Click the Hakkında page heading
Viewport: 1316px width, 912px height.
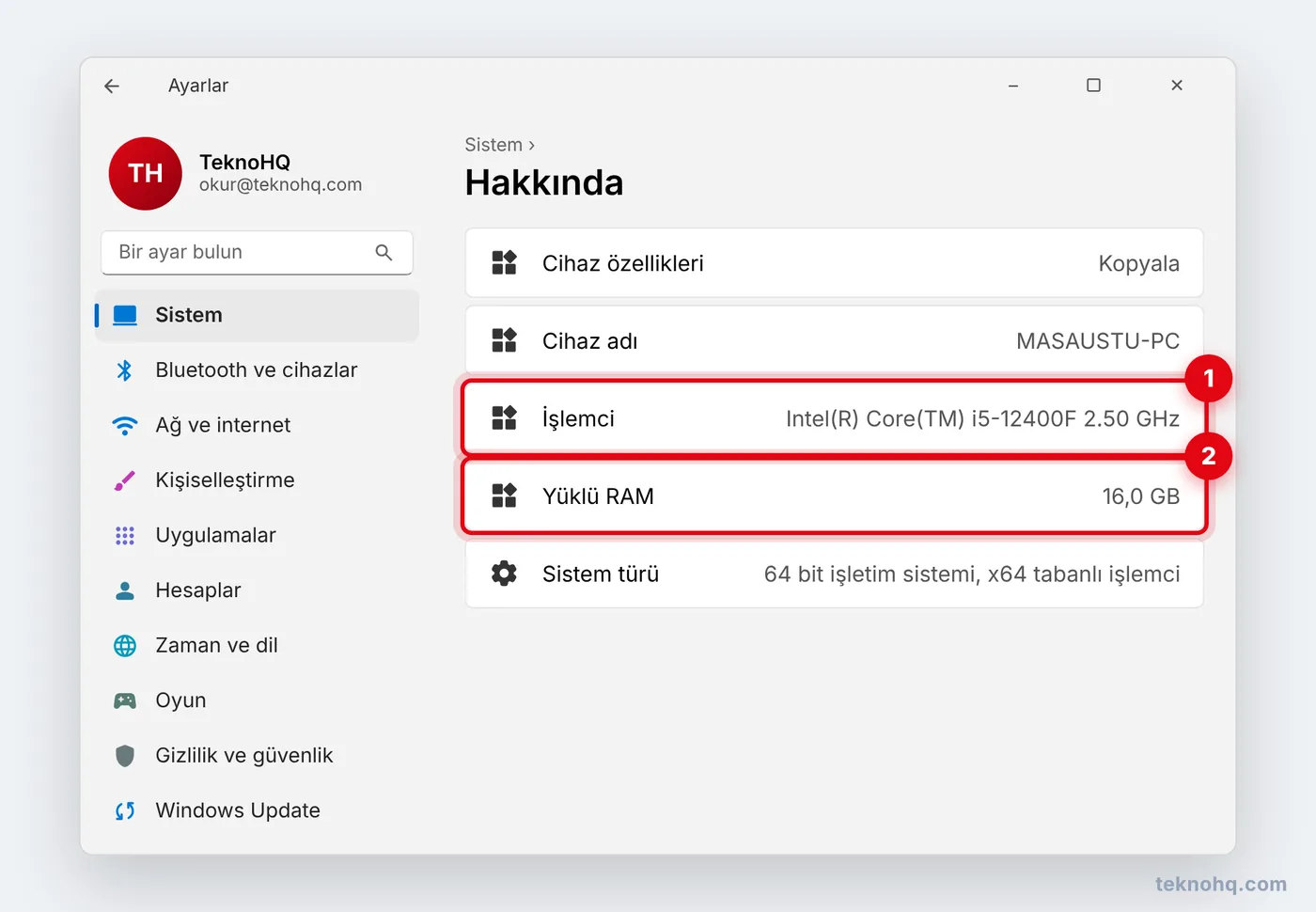coord(544,182)
